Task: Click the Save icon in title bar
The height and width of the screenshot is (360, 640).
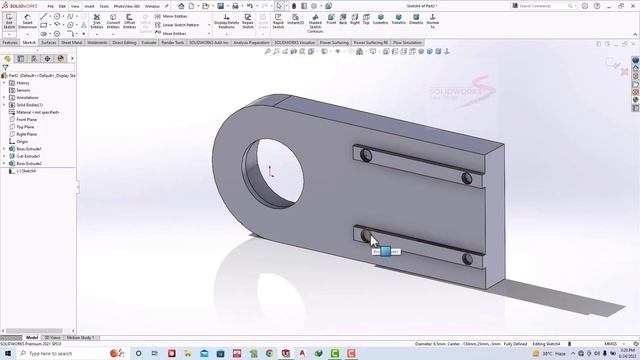Action: coord(220,6)
